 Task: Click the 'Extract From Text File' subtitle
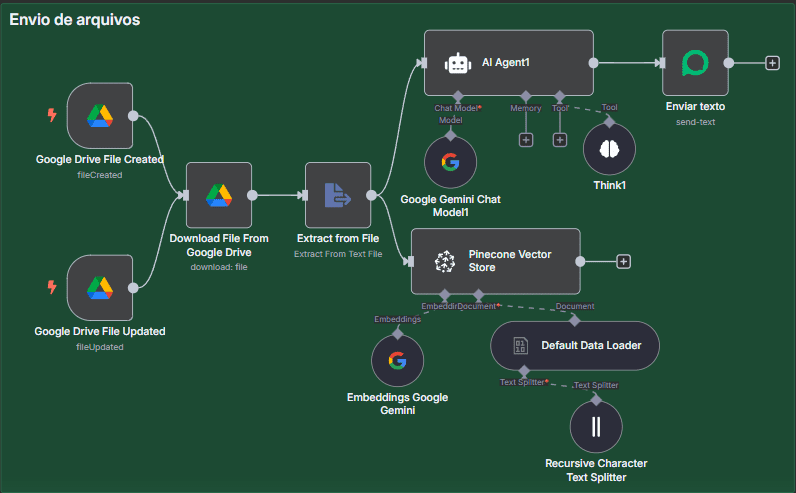[x=338, y=254]
